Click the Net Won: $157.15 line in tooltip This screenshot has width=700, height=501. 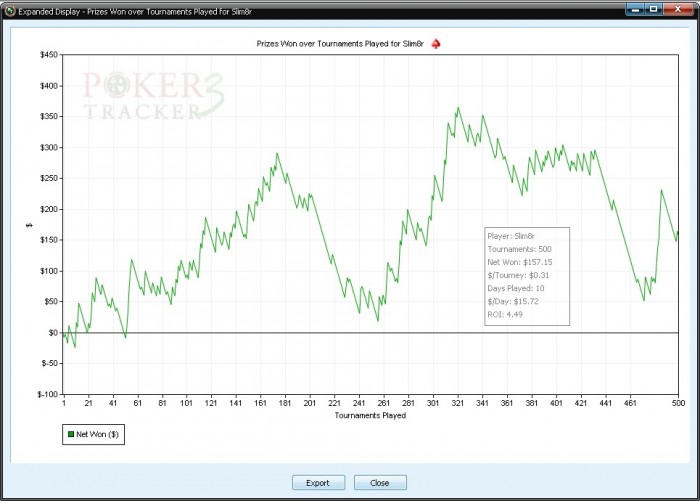[x=520, y=262]
